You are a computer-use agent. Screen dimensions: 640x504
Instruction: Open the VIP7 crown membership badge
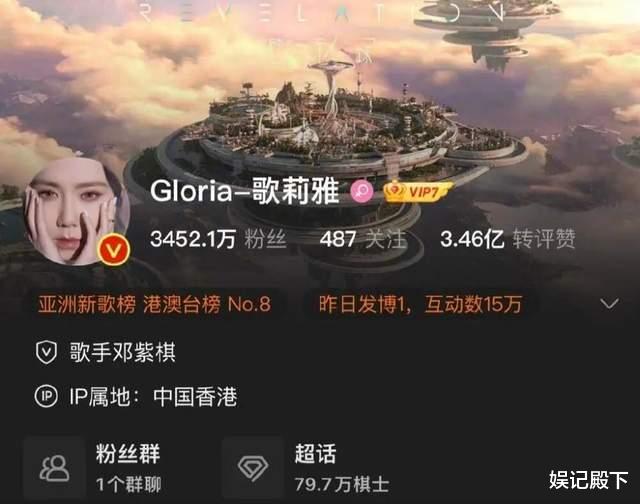pyautogui.click(x=418, y=191)
